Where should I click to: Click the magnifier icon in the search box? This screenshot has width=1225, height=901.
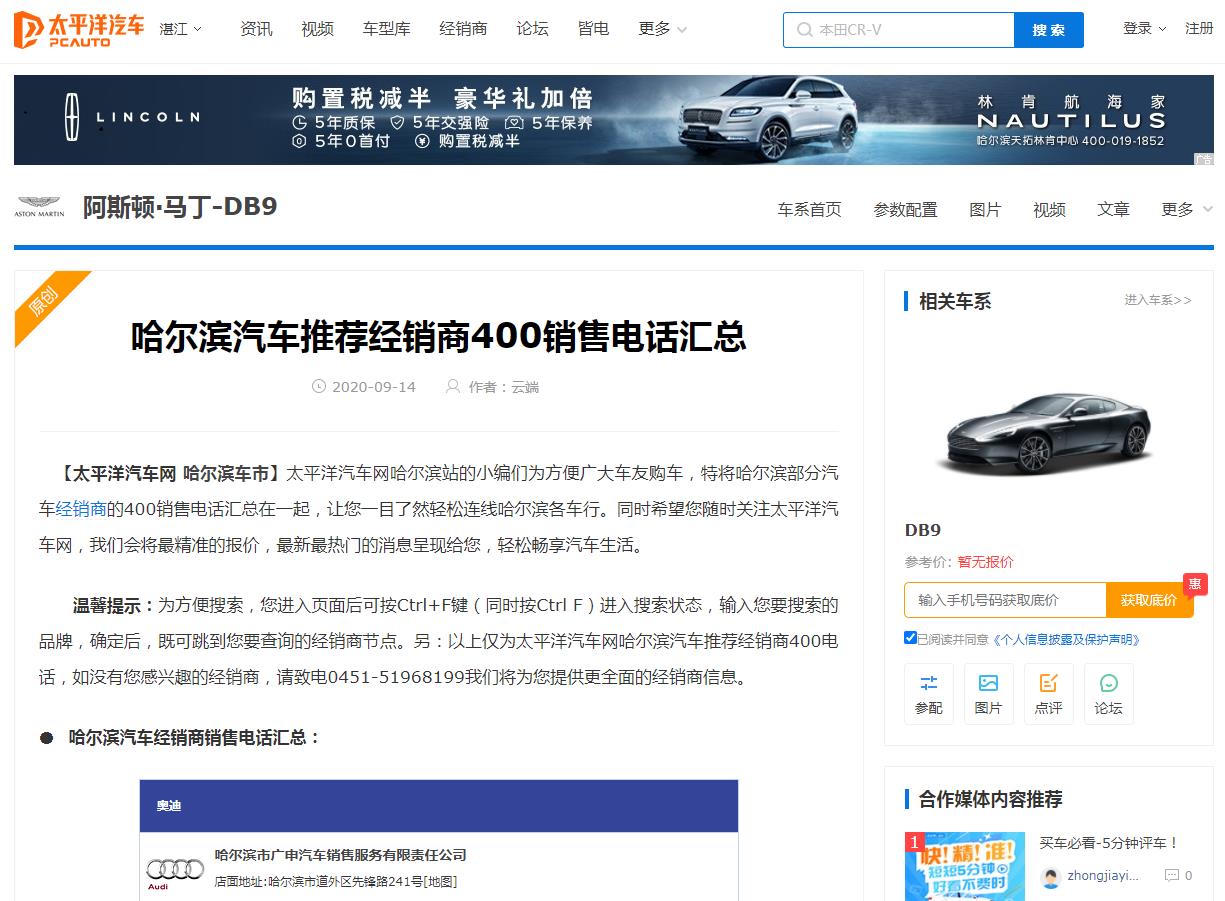(x=803, y=30)
